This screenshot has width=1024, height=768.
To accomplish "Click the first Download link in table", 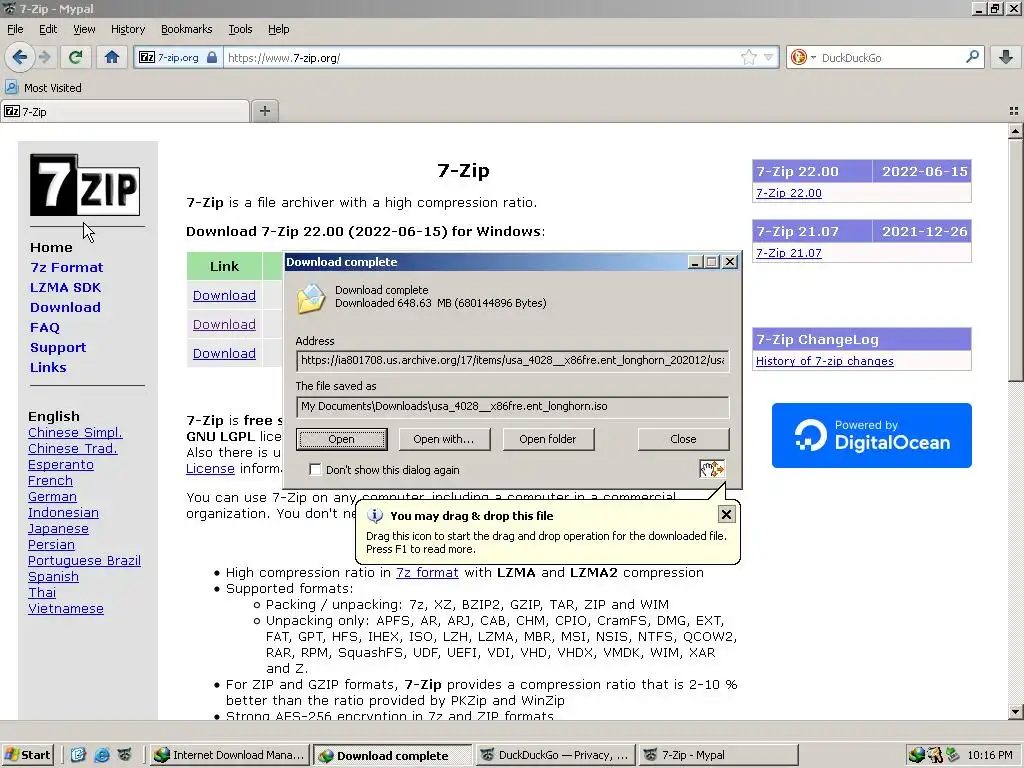I will coord(224,295).
